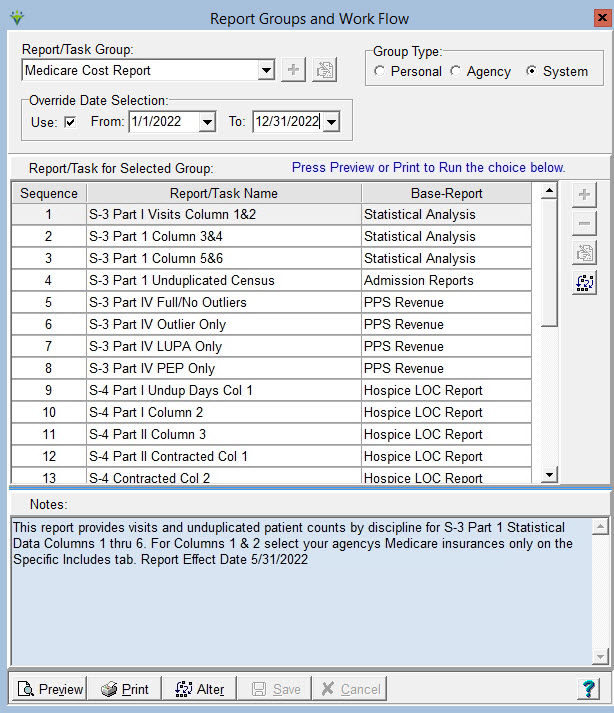Viewport: 614px width, 713px height.
Task: Click the Alter button
Action: point(199,689)
